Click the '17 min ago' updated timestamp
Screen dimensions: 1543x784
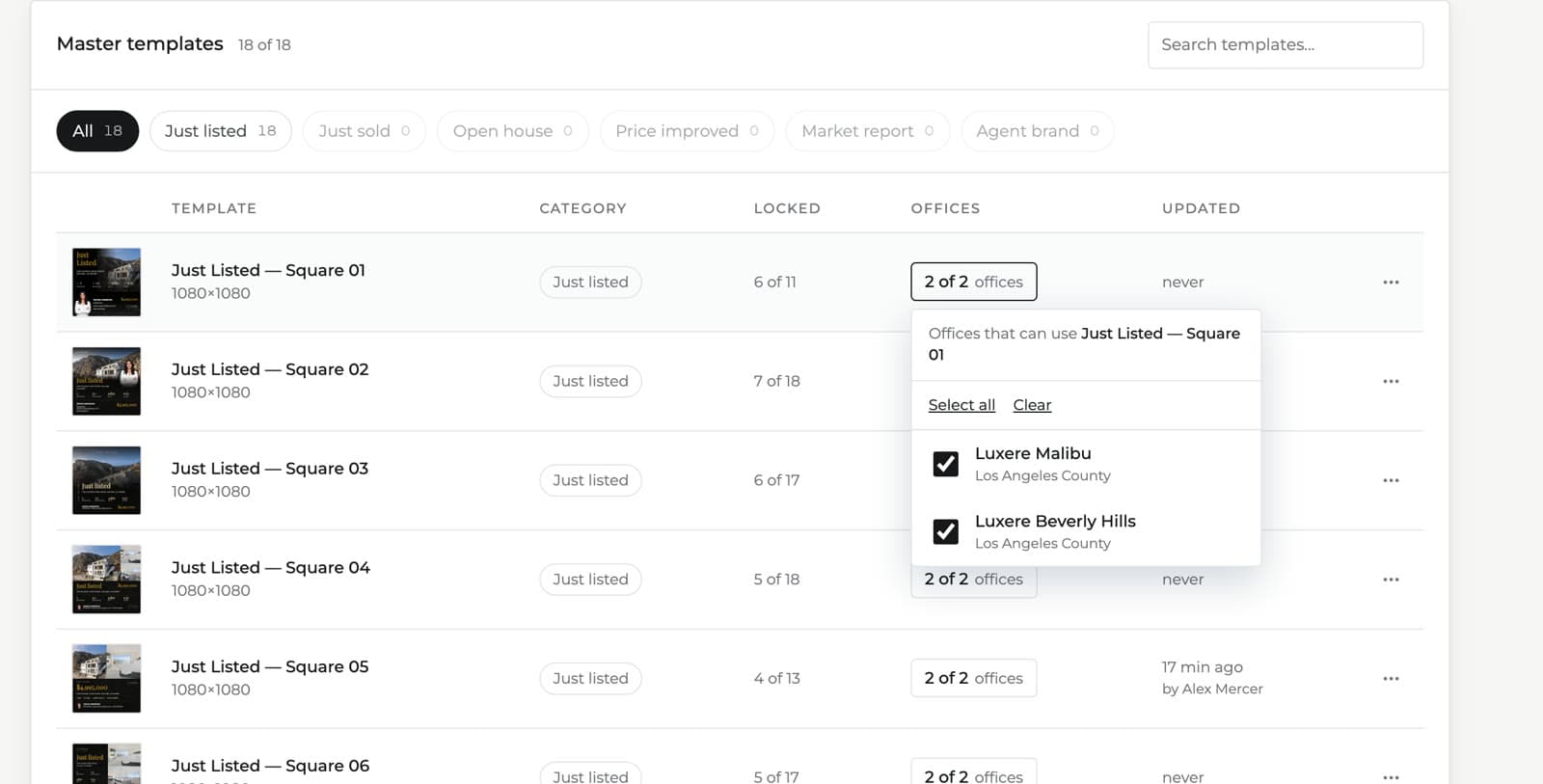click(1202, 667)
